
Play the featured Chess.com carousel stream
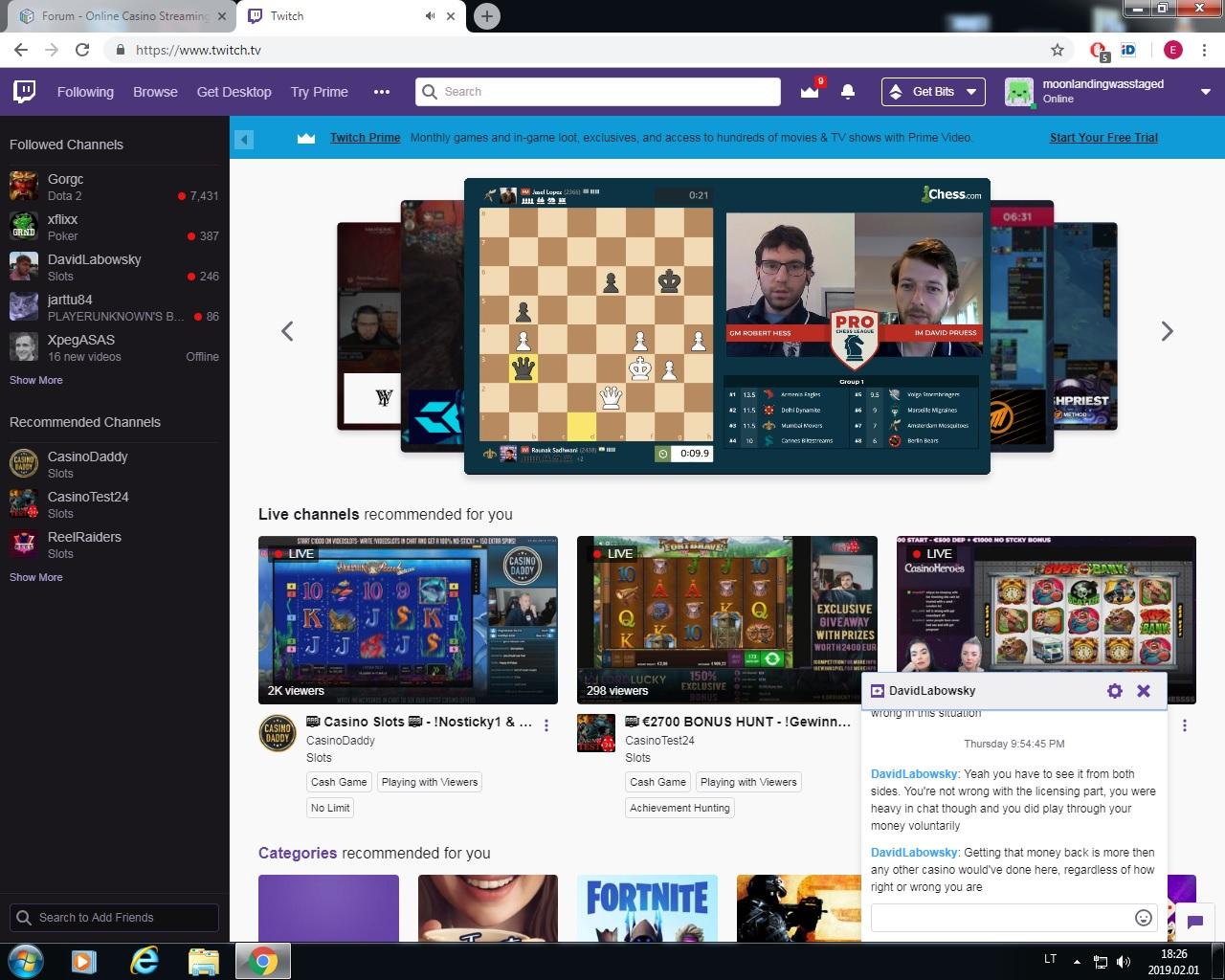coord(727,325)
